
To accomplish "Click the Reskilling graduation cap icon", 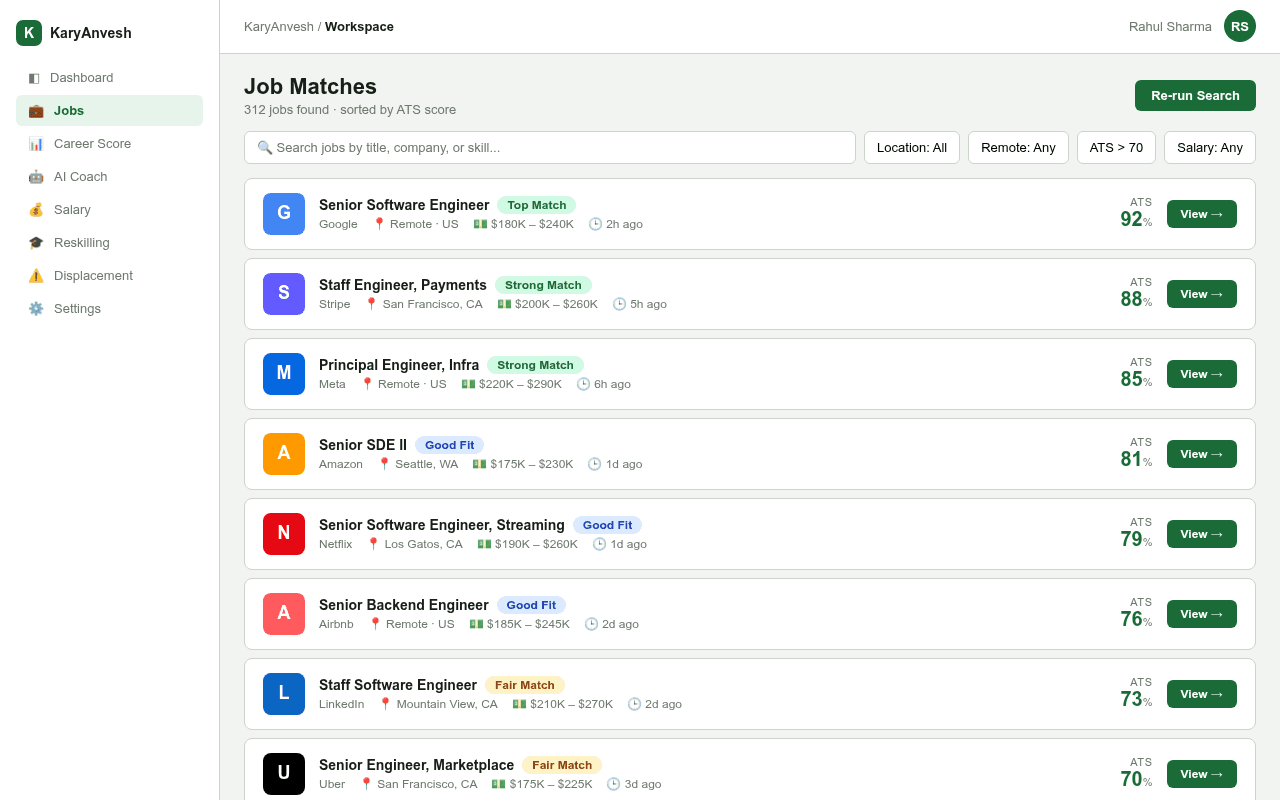I will pyautogui.click(x=36, y=243).
